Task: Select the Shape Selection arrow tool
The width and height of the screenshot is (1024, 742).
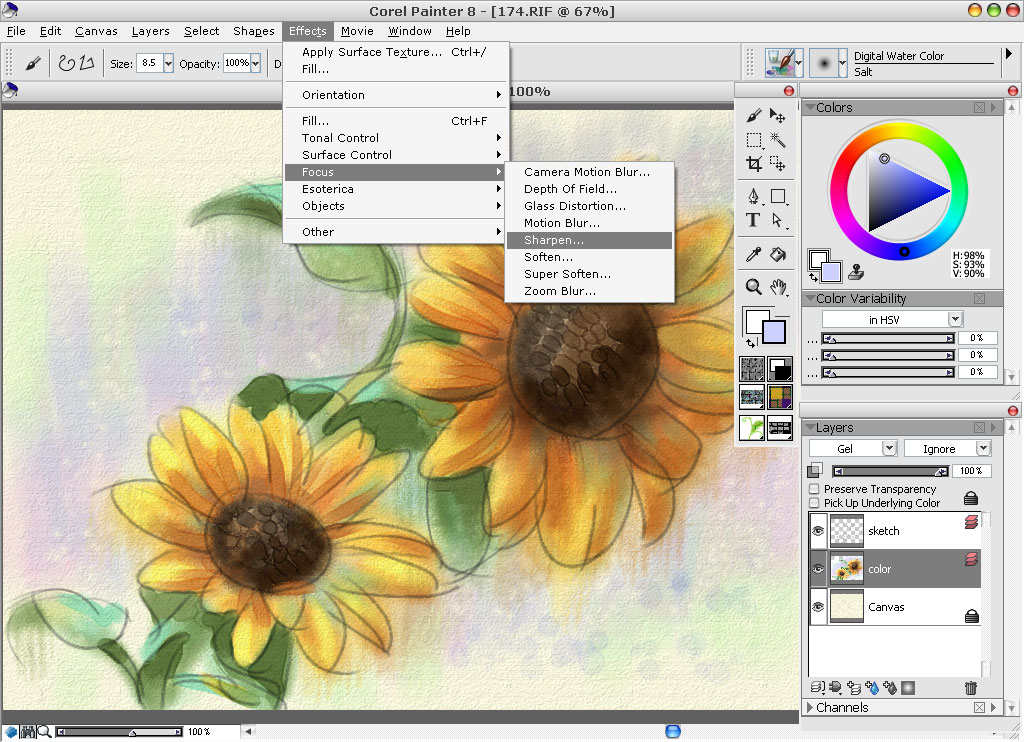Action: pyautogui.click(x=777, y=220)
